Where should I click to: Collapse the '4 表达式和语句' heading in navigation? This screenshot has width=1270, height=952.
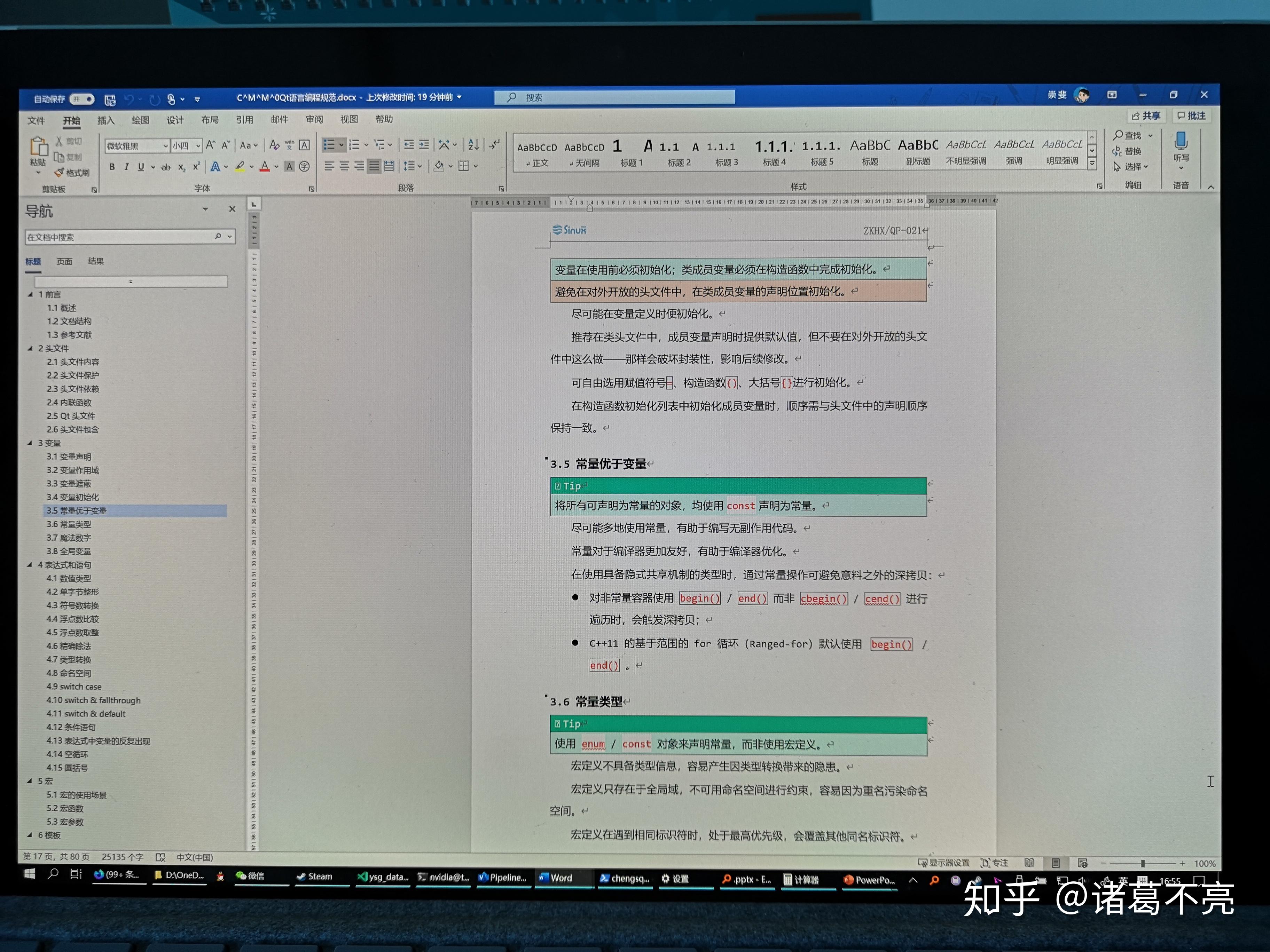30,565
